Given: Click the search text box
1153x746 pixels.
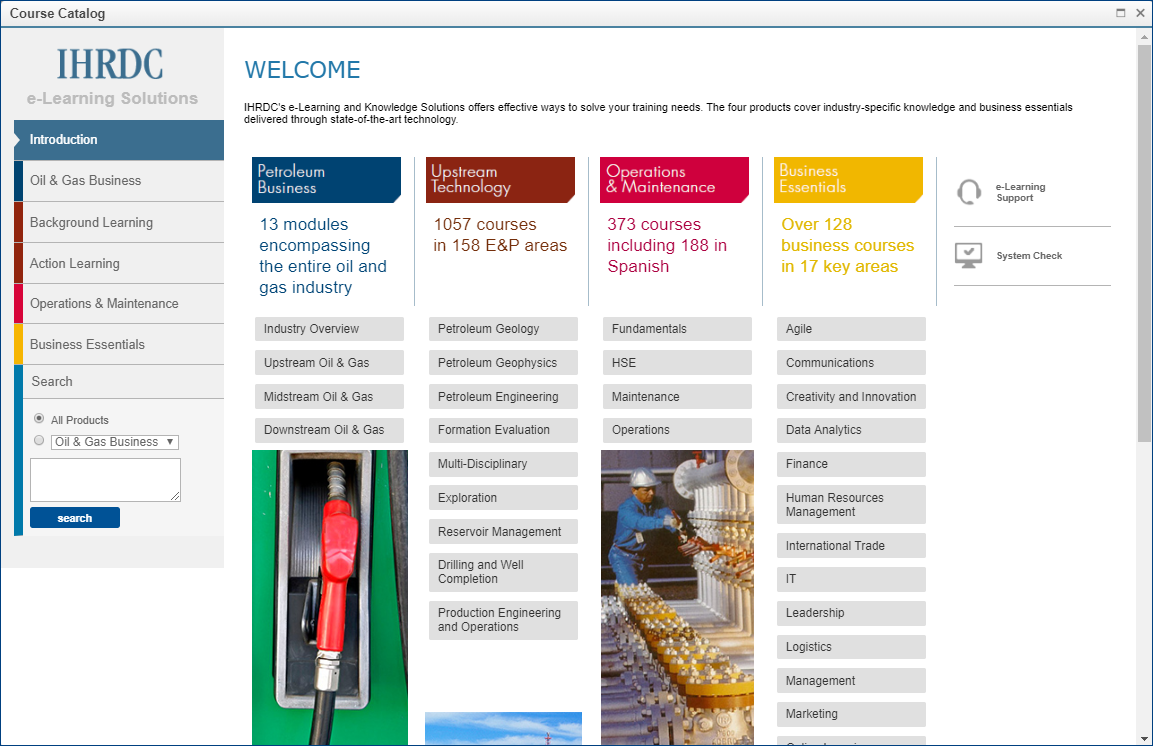Looking at the screenshot, I should pos(105,480).
